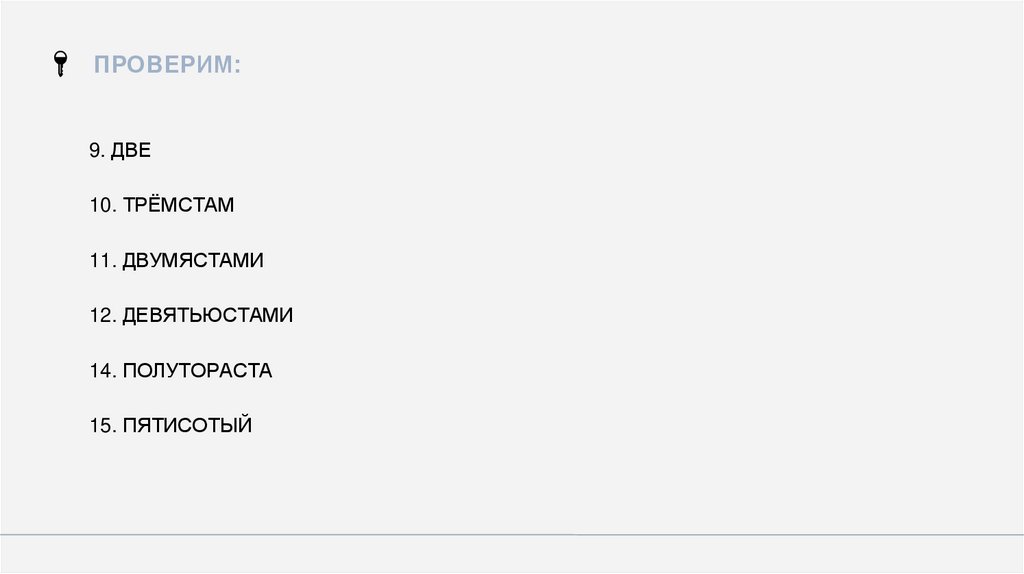Select the word ТРЁМСТАМ
Viewport: 1024px width, 574px height.
point(178,206)
